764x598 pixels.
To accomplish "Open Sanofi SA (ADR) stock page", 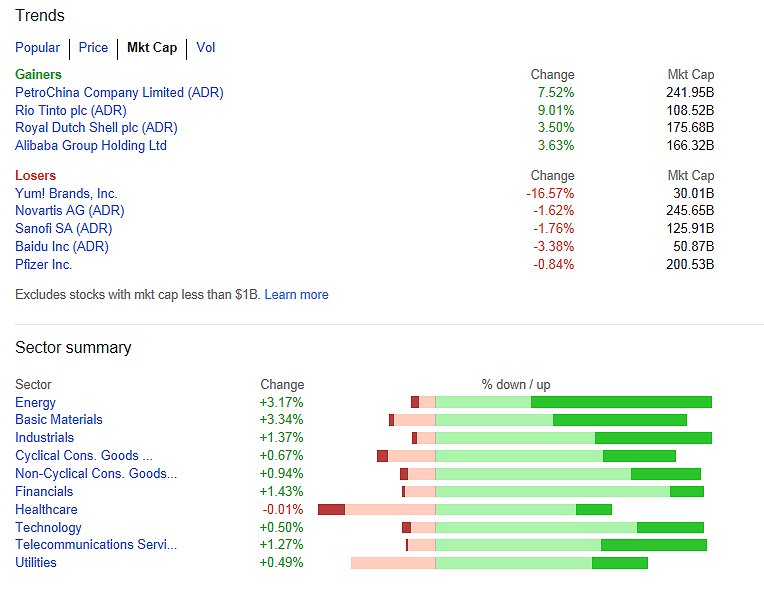I will click(x=64, y=229).
